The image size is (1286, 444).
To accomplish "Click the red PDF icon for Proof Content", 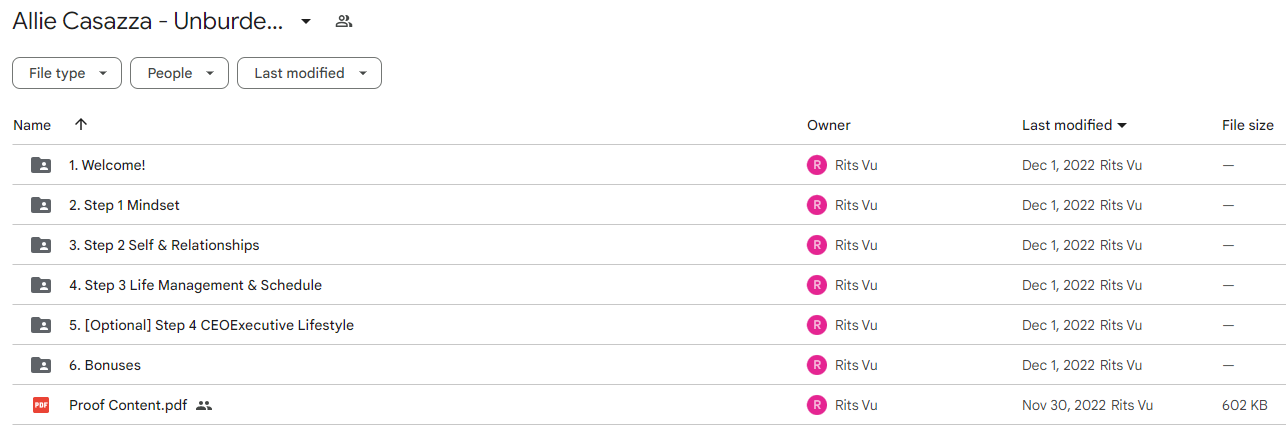I will coord(41,405).
